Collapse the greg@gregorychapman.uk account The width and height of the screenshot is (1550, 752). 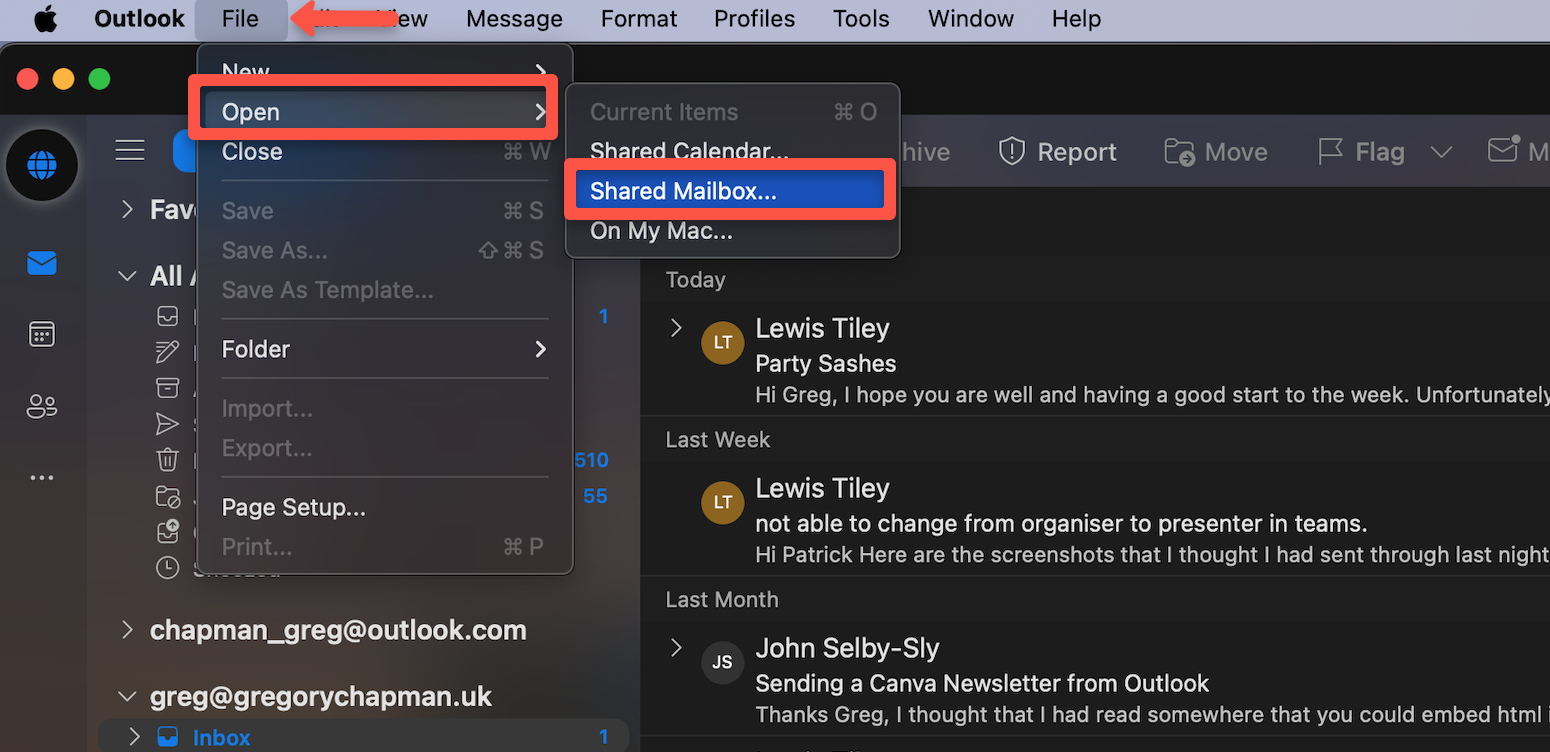coord(127,697)
